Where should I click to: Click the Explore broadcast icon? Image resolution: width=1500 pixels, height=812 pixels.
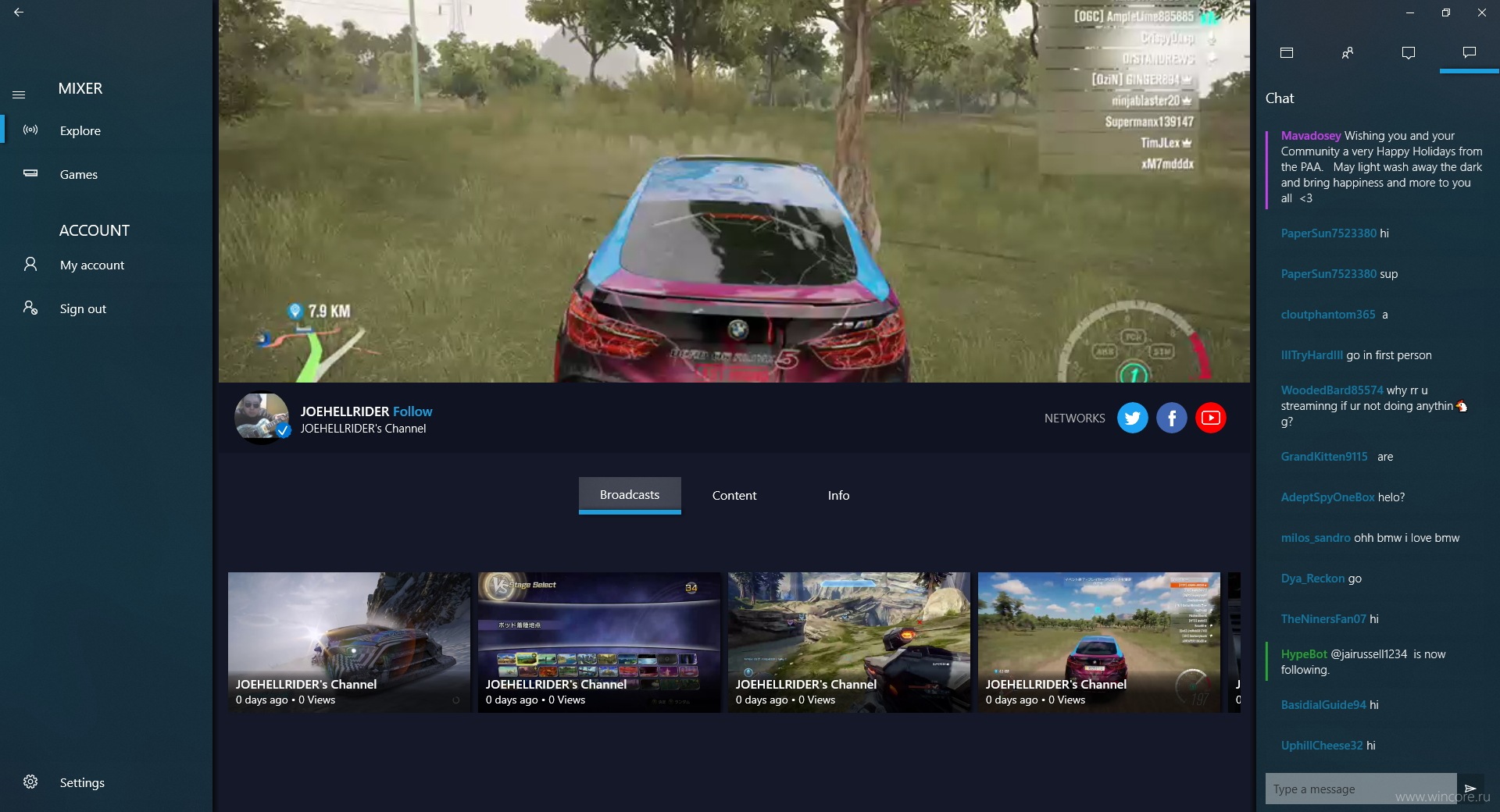tap(30, 130)
